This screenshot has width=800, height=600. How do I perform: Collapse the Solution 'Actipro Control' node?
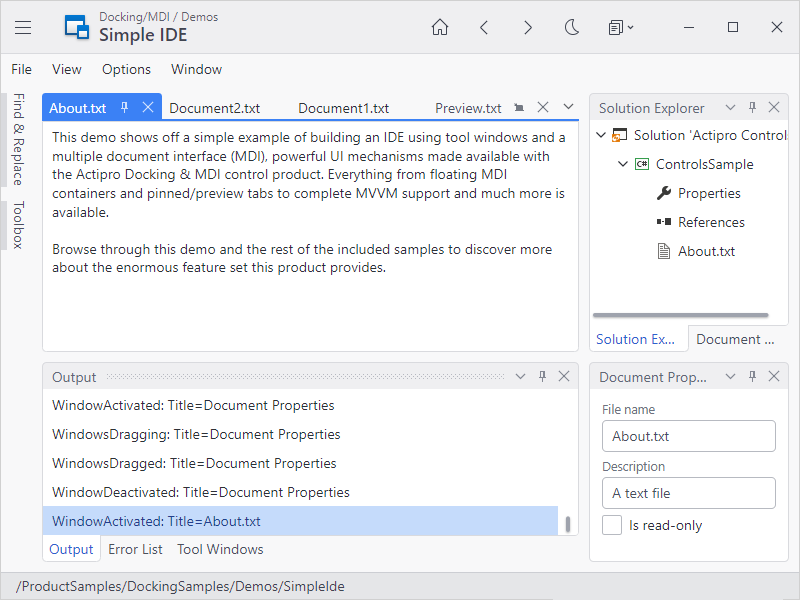600,135
